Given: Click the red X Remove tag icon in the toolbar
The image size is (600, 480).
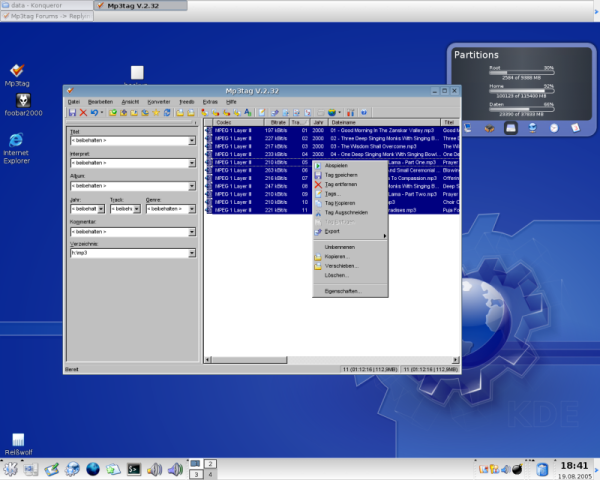Looking at the screenshot, I should click(x=83, y=113).
